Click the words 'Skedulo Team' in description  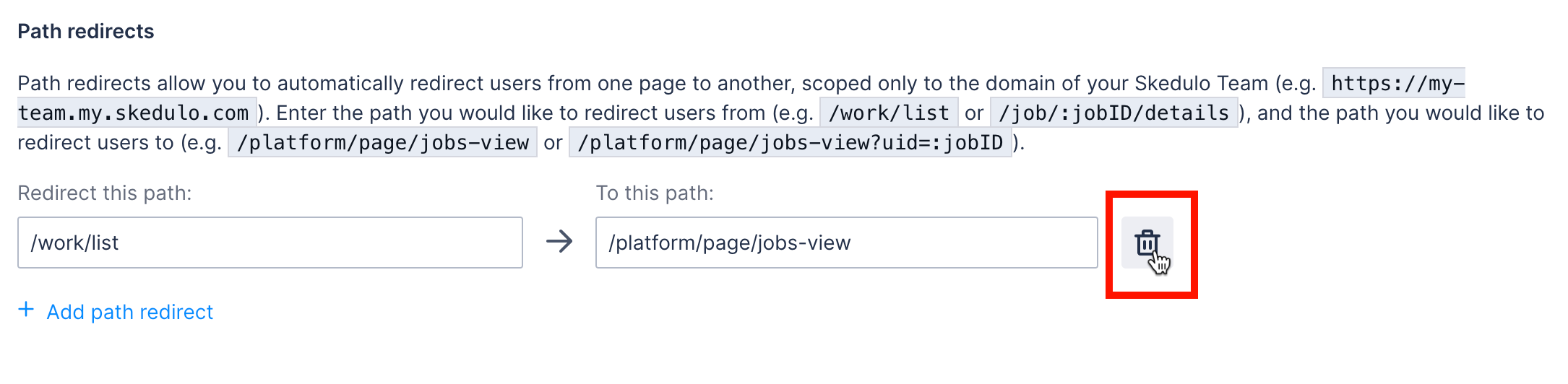click(1201, 84)
